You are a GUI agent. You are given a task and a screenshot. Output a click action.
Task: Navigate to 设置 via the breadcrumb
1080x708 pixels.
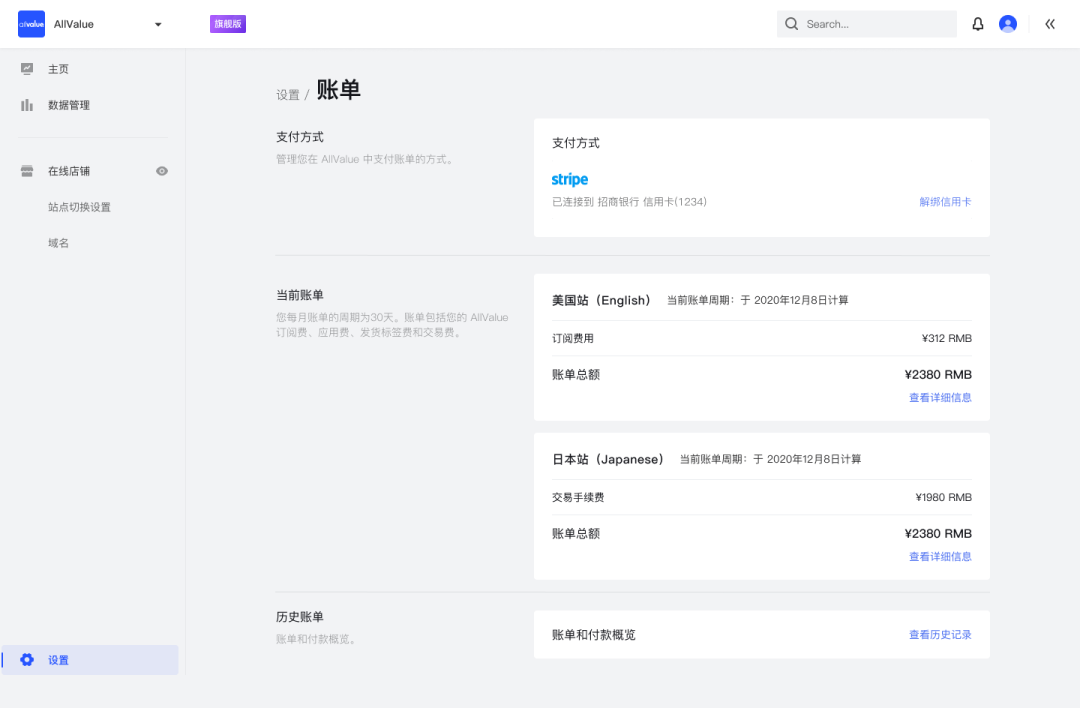click(288, 93)
